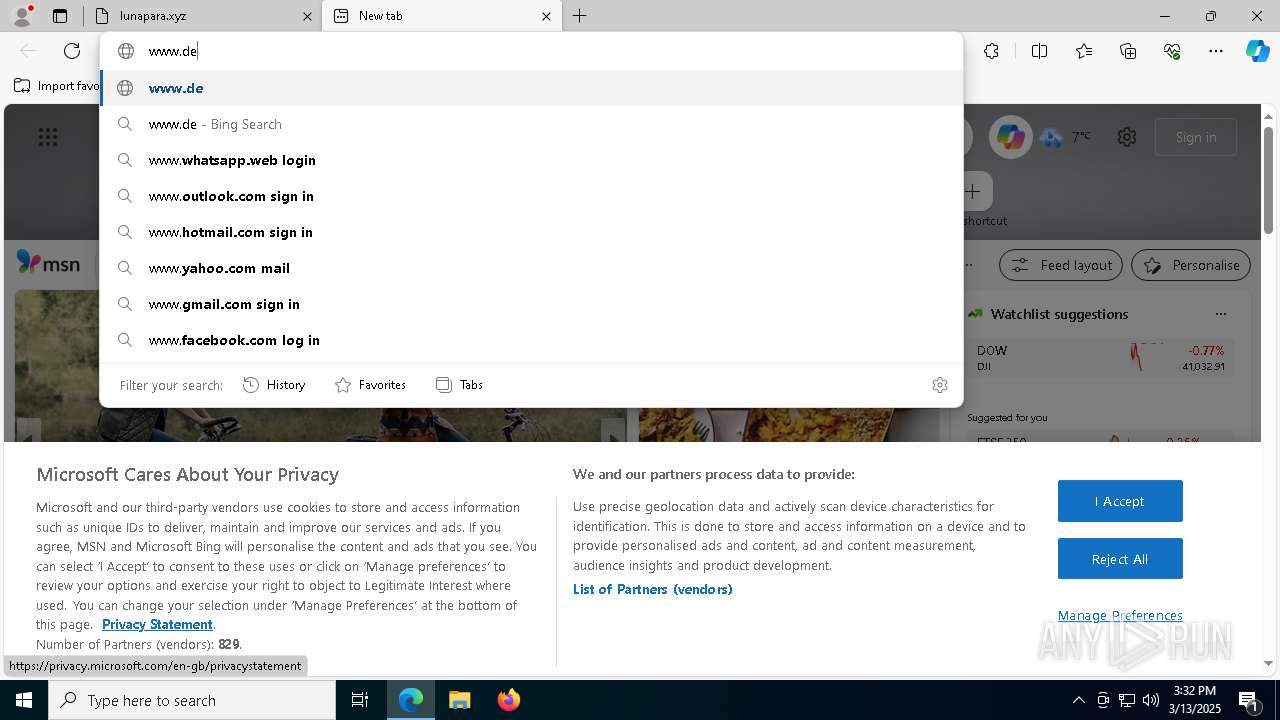
Task: Open the Collections icon
Action: point(1128,51)
